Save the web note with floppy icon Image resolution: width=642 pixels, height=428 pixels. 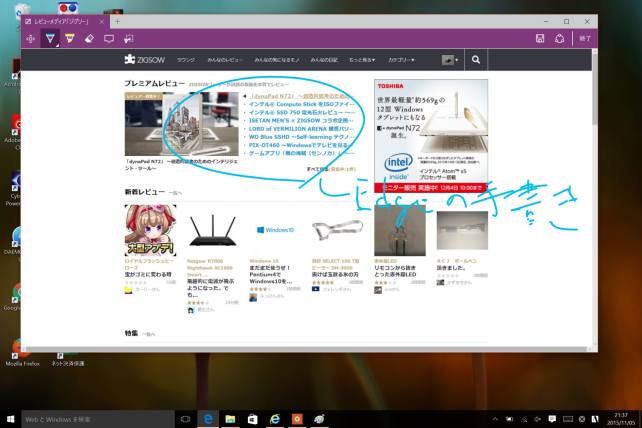540,38
